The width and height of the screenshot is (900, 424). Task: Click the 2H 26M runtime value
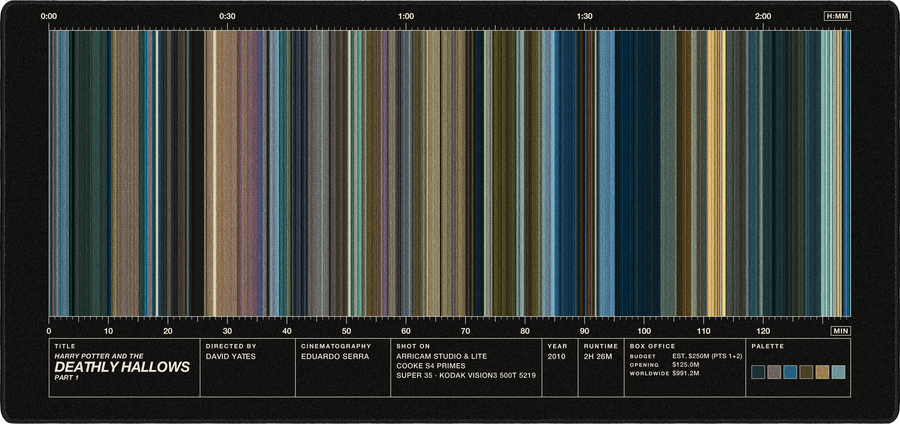pos(598,356)
